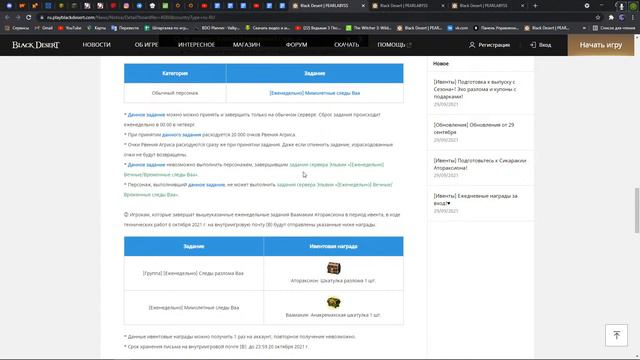640x360 pixels.
Task: Click the Анакреонская шкатулка chest icon
Action: [x=333, y=303]
